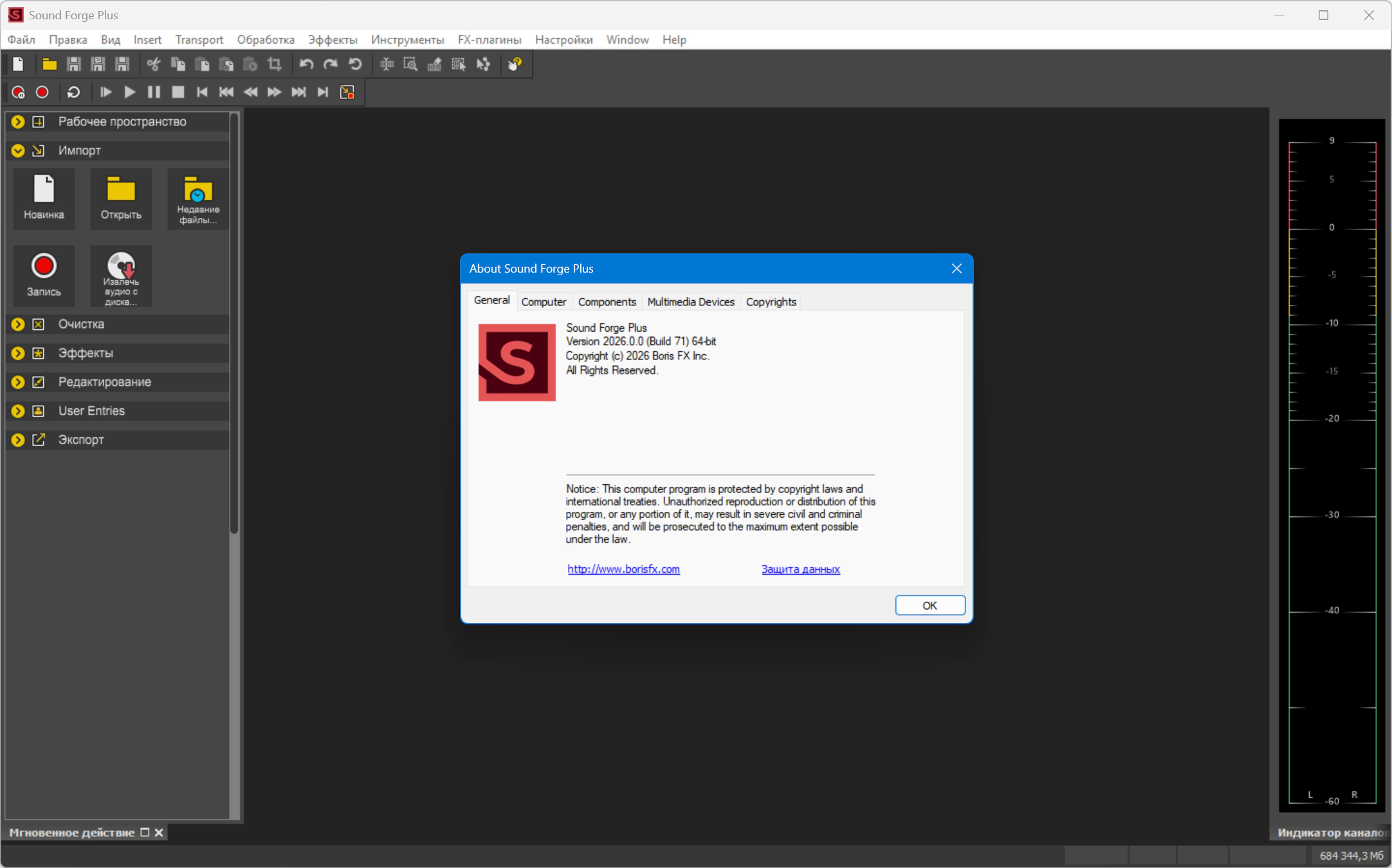The width and height of the screenshot is (1392, 868).
Task: Click the 684 344,3 МБ status field
Action: 1351,856
